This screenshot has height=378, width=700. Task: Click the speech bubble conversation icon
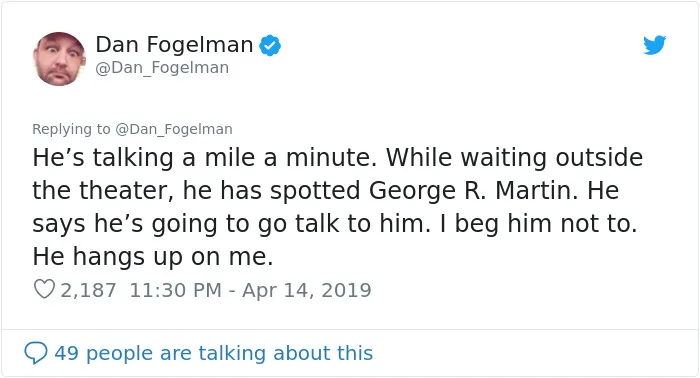tap(36, 353)
